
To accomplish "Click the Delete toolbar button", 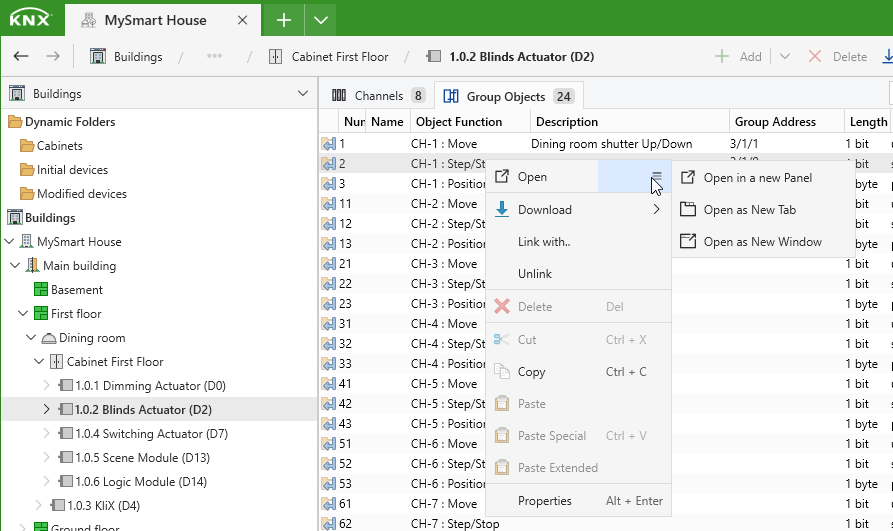I will [838, 56].
